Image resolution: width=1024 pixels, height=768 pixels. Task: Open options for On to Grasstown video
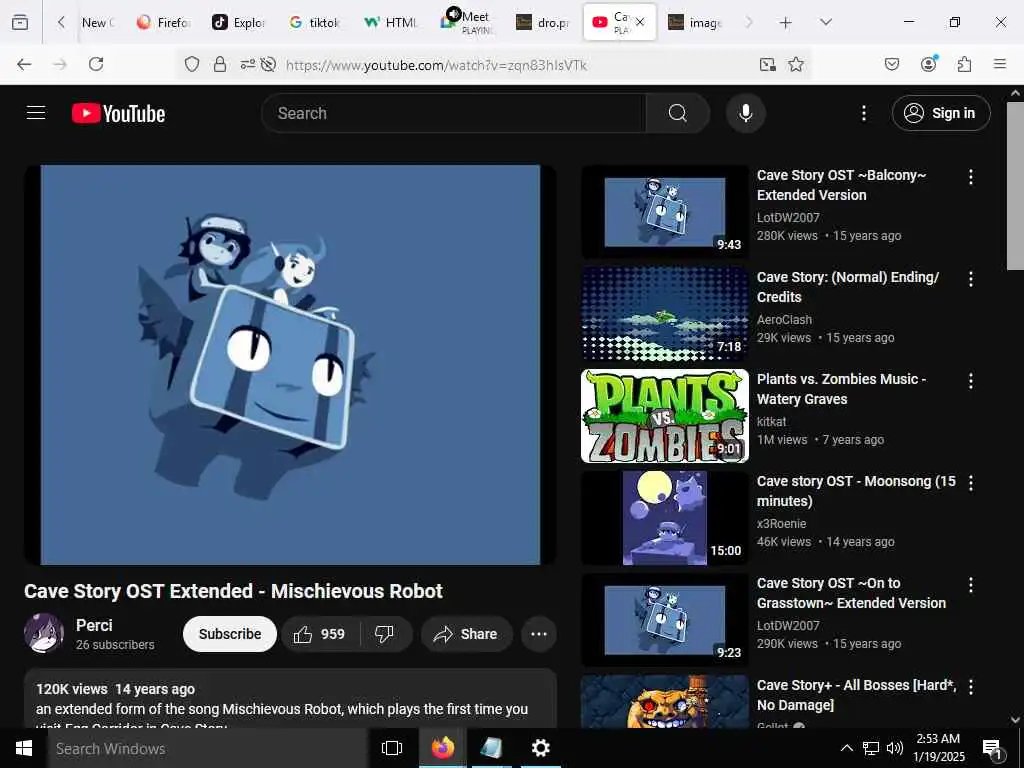(970, 584)
